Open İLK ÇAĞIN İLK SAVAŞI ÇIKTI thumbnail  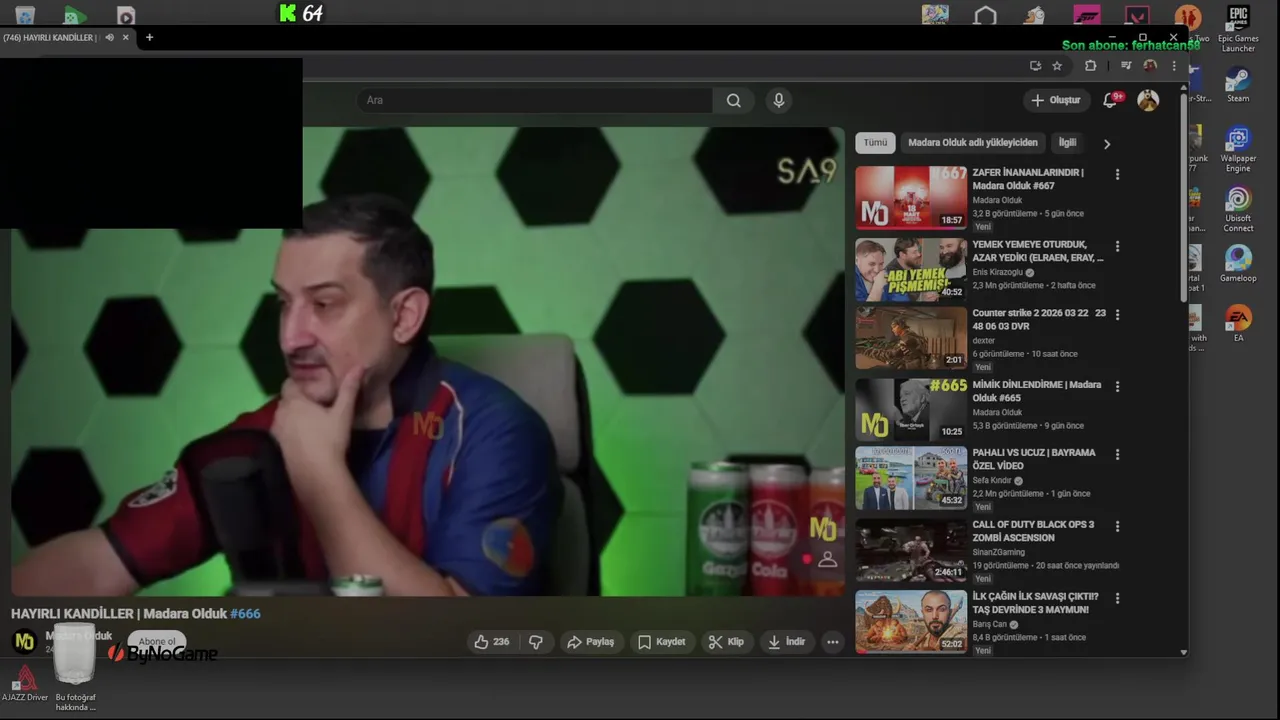pyautogui.click(x=911, y=622)
